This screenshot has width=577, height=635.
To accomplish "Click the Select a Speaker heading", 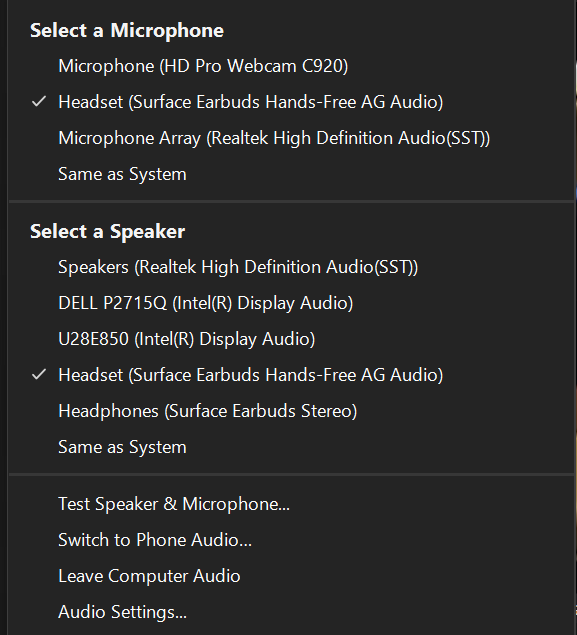I will 107,232.
